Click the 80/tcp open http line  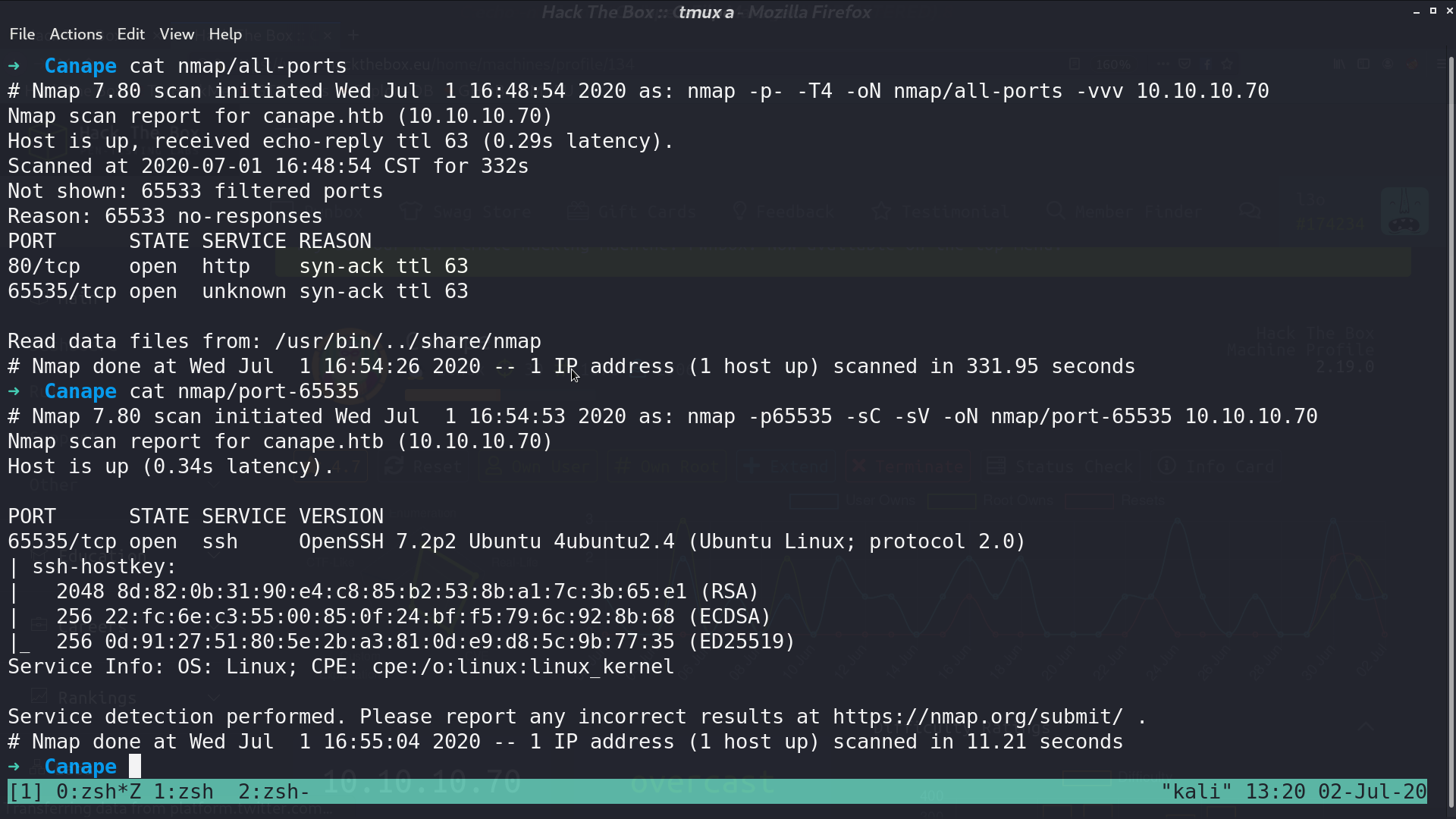(238, 266)
